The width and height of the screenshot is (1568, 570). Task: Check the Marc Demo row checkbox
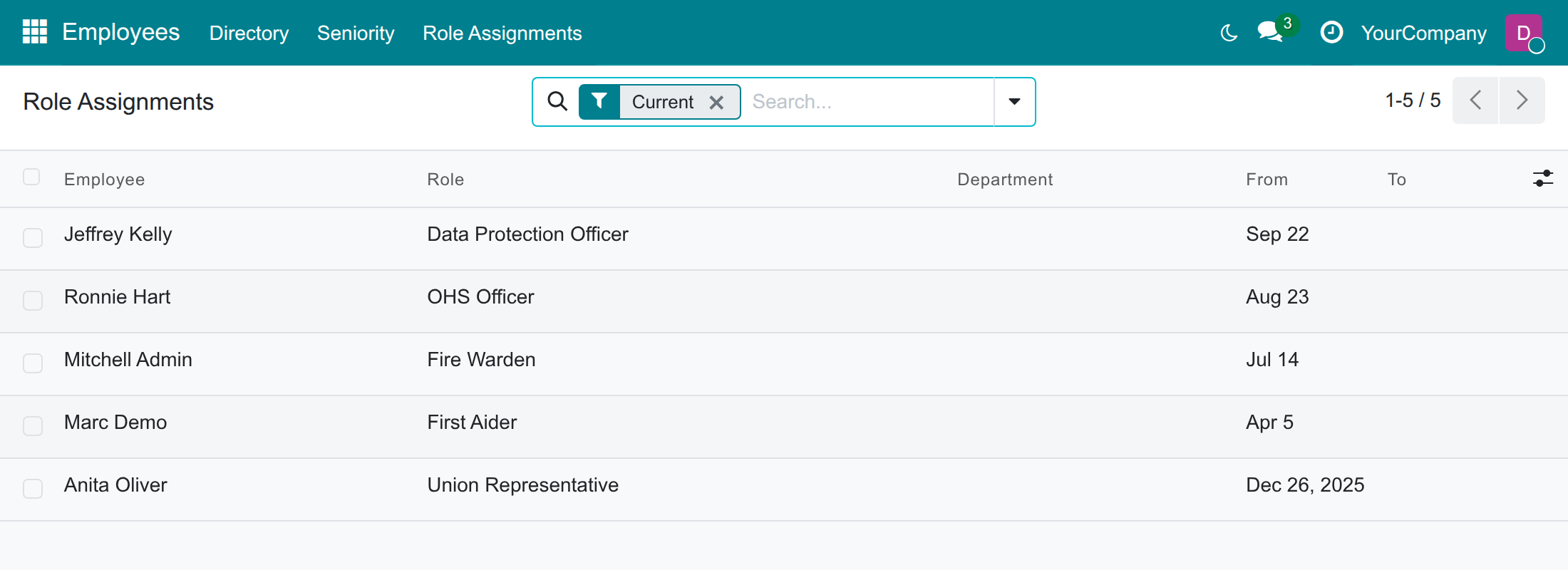(33, 425)
